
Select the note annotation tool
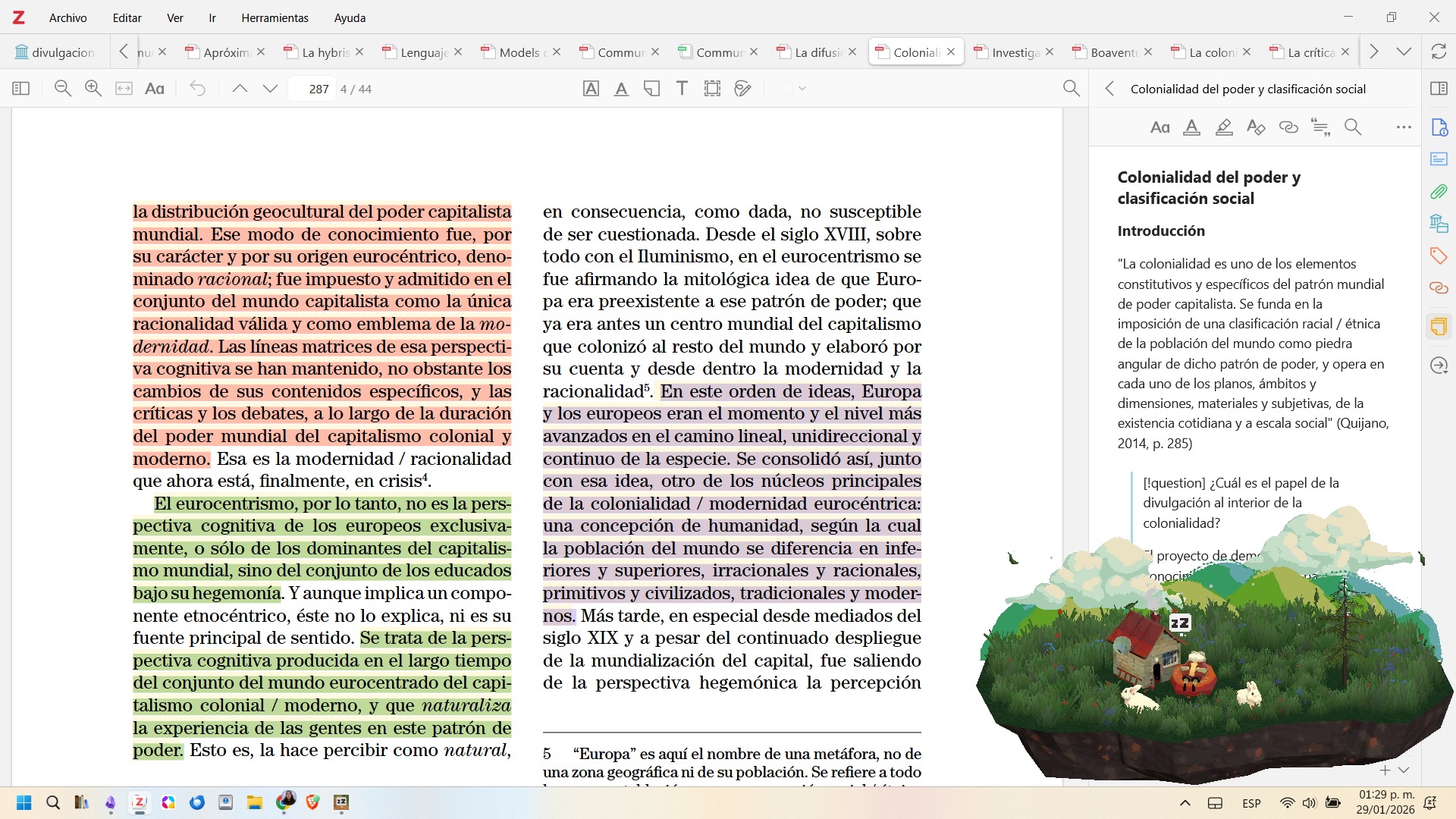coord(652,89)
